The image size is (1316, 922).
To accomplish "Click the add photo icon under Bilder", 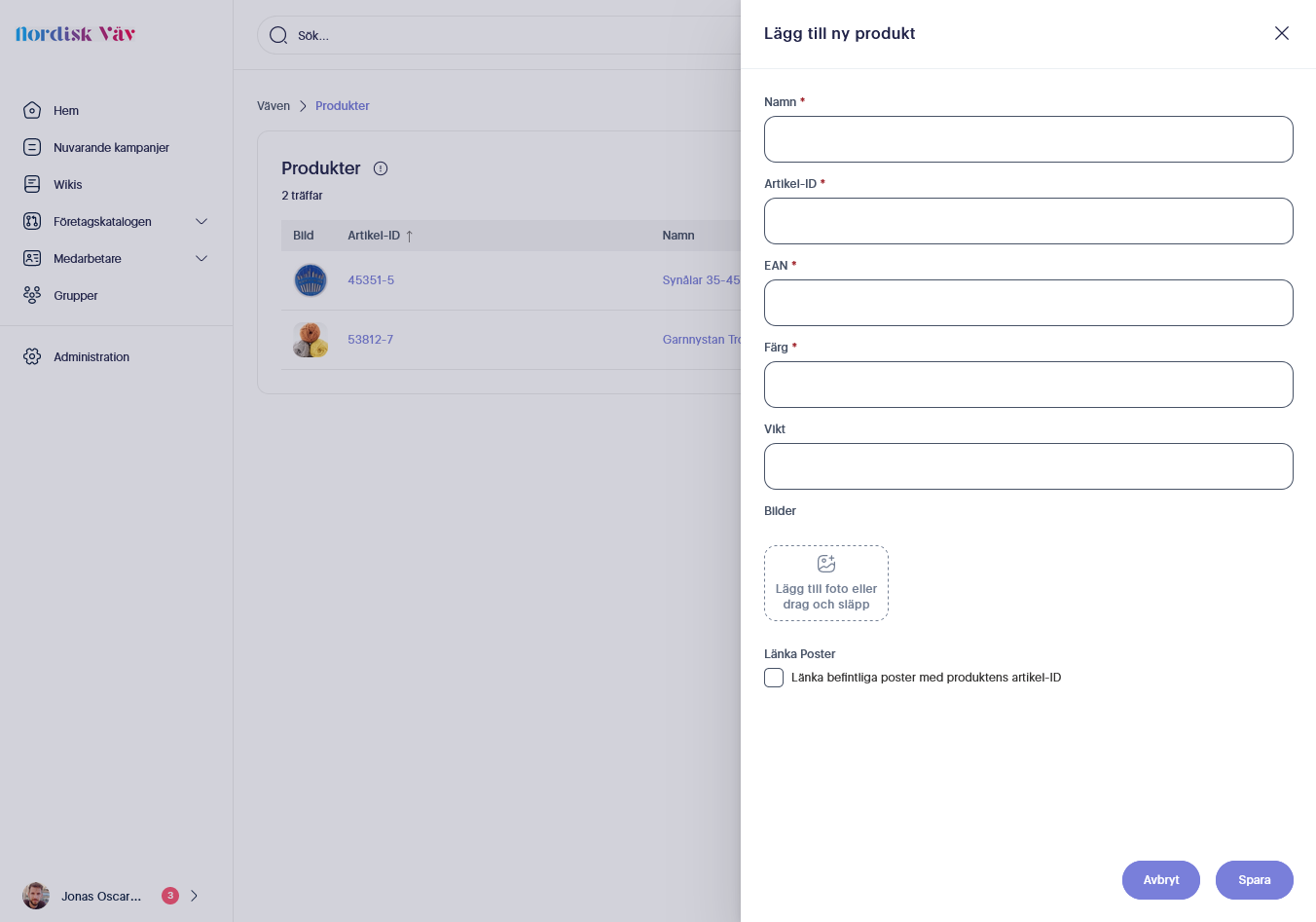I will pos(826,564).
